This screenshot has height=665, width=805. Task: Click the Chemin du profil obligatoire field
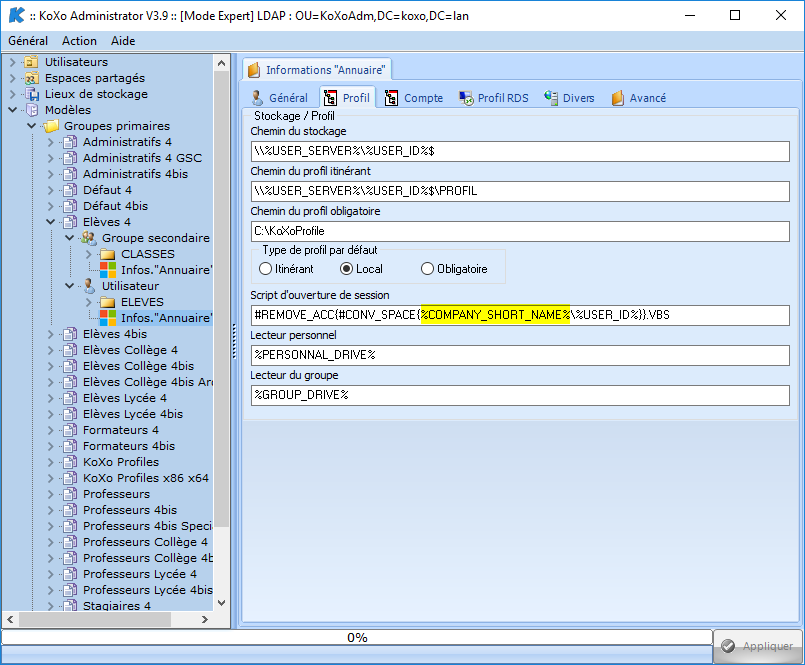[x=520, y=231]
